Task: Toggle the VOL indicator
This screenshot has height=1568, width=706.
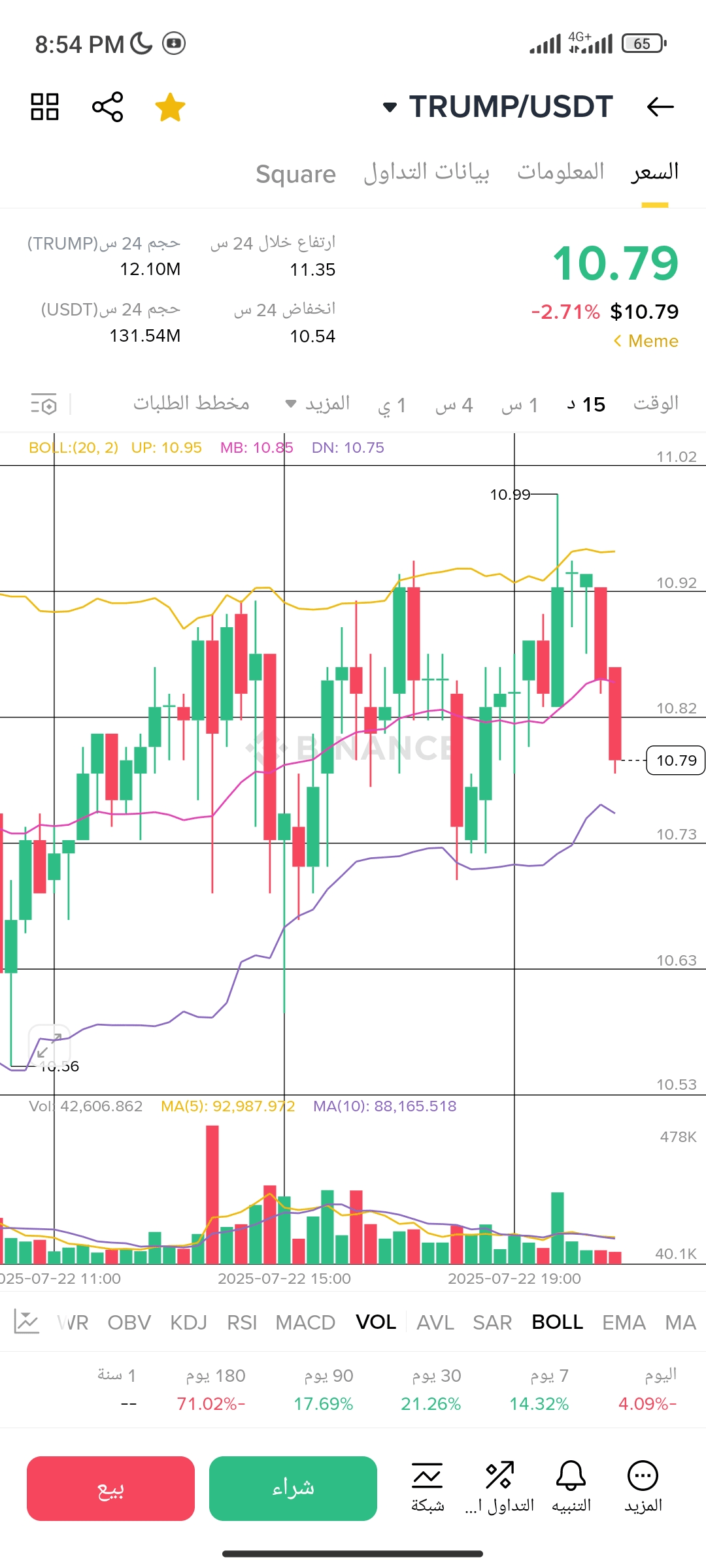Action: pyautogui.click(x=376, y=1322)
